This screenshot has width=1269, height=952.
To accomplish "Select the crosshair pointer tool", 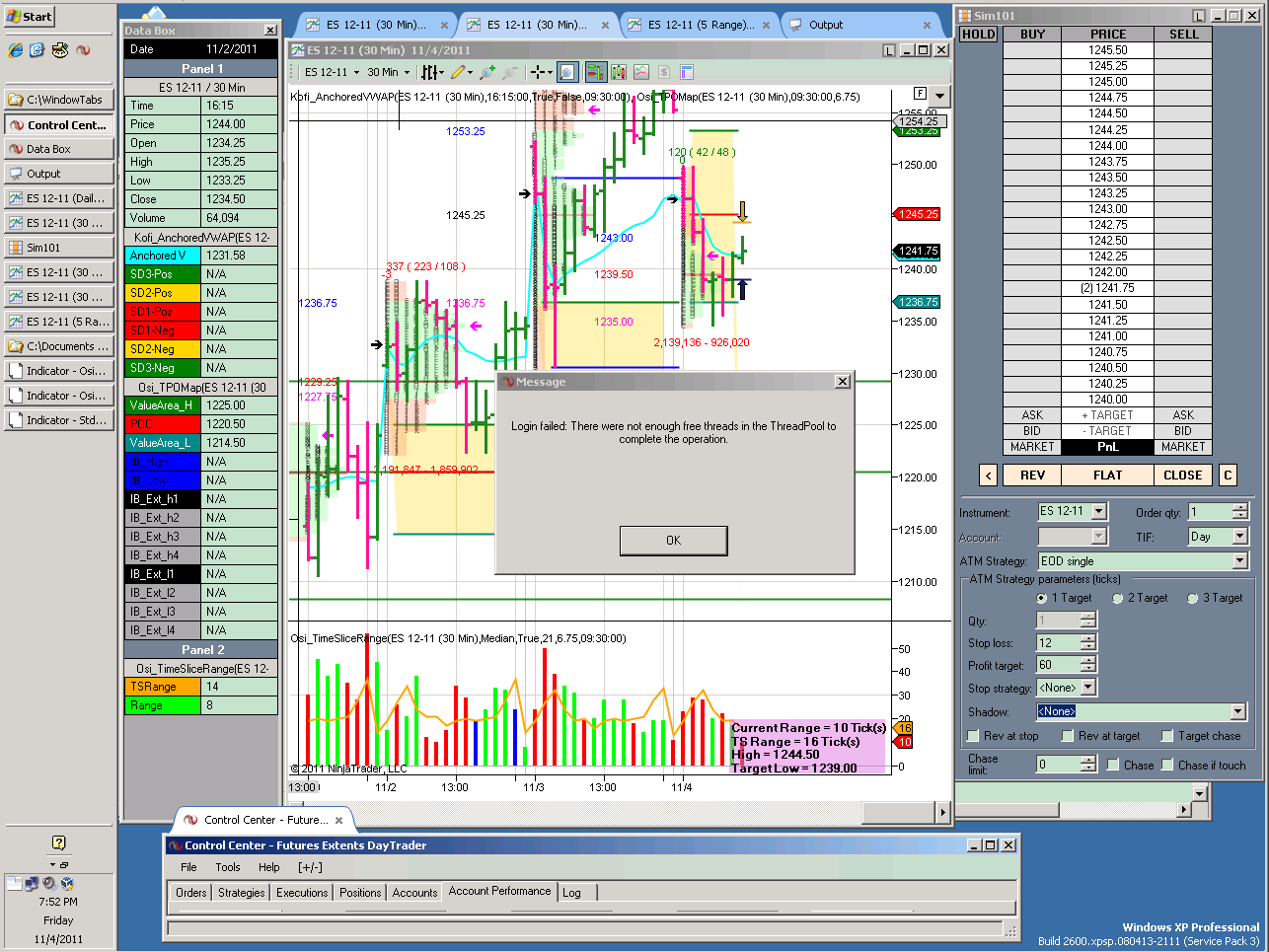I will pyautogui.click(x=541, y=72).
